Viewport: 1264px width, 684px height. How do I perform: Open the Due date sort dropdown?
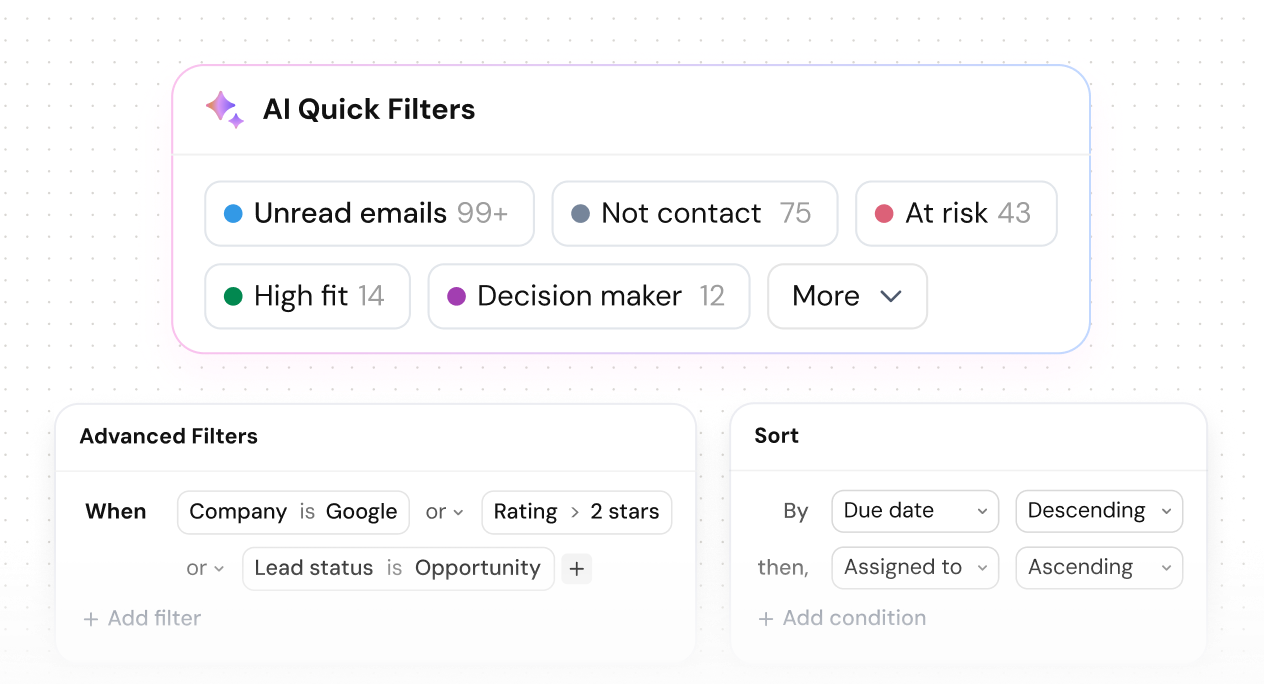[x=914, y=511]
